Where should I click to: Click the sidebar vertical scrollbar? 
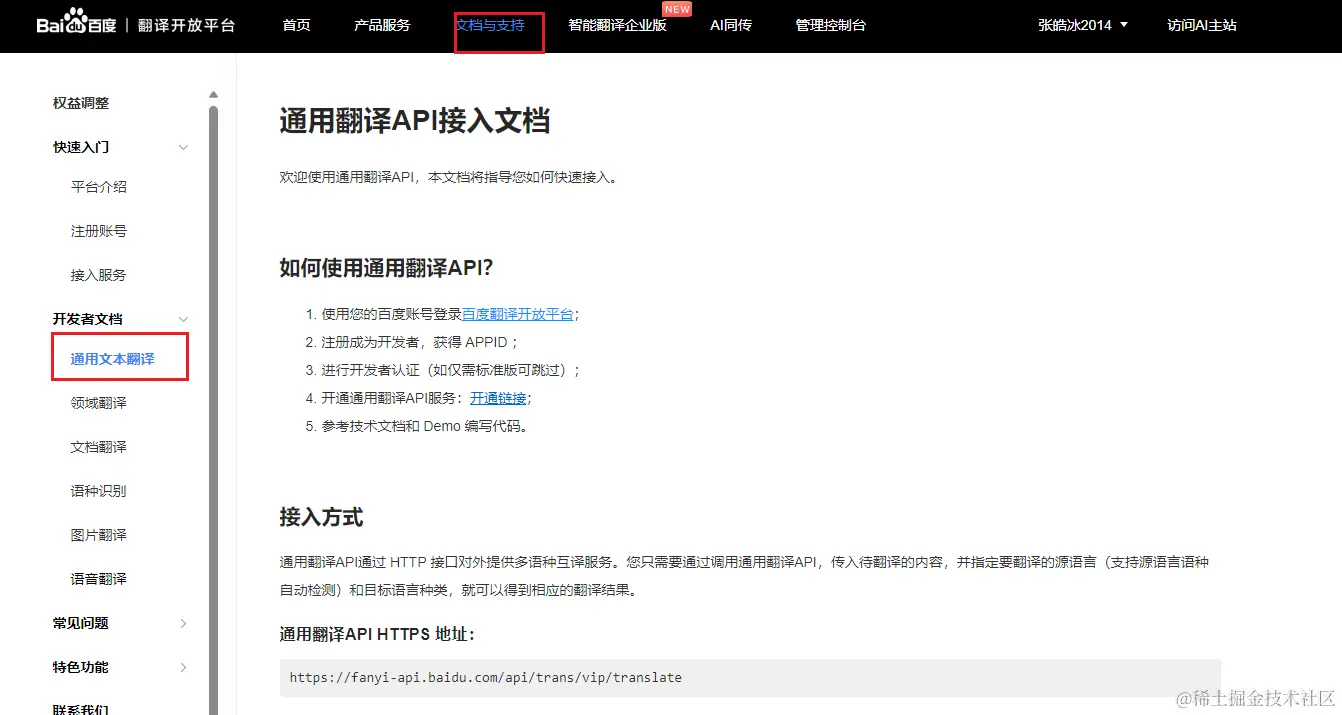point(213,410)
